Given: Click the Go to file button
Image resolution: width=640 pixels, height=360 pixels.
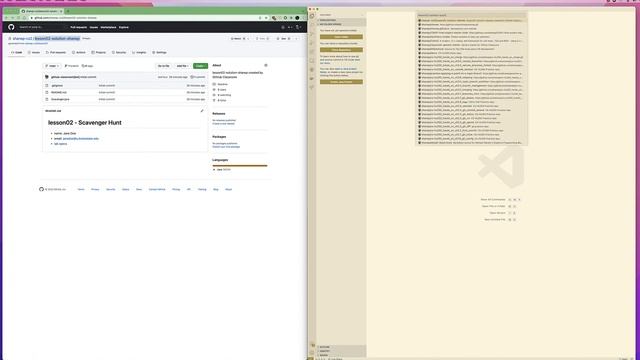Looking at the screenshot, I should click(x=164, y=66).
